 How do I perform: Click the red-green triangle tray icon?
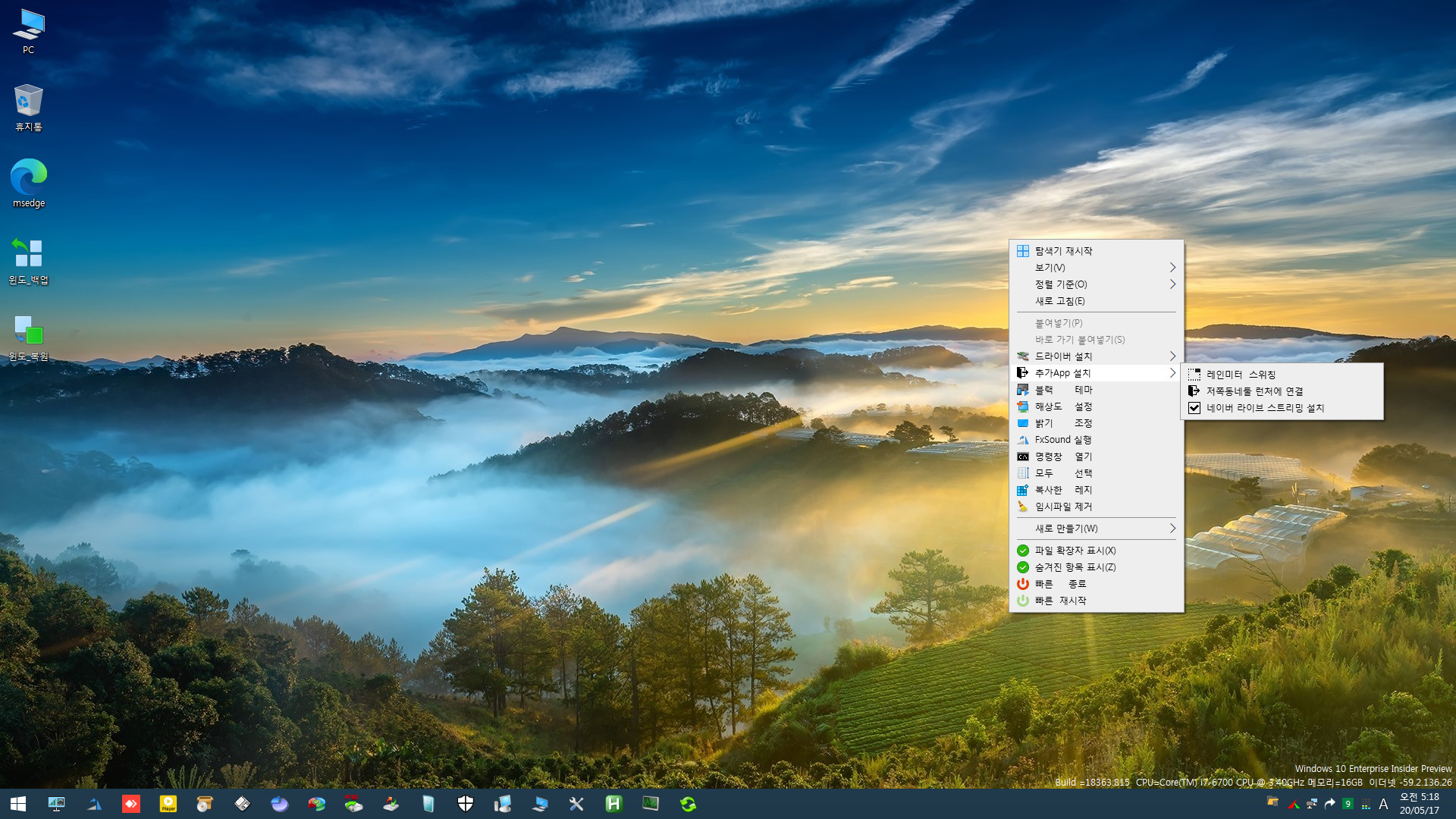(1294, 804)
